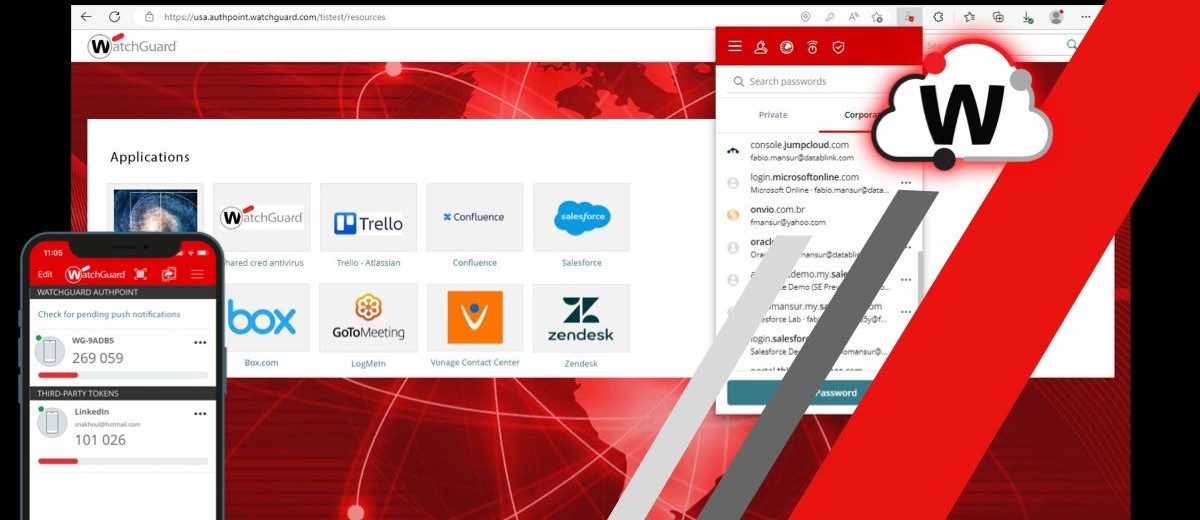Open the hamburger menu in password popup
The width and height of the screenshot is (1200, 520).
tap(735, 47)
